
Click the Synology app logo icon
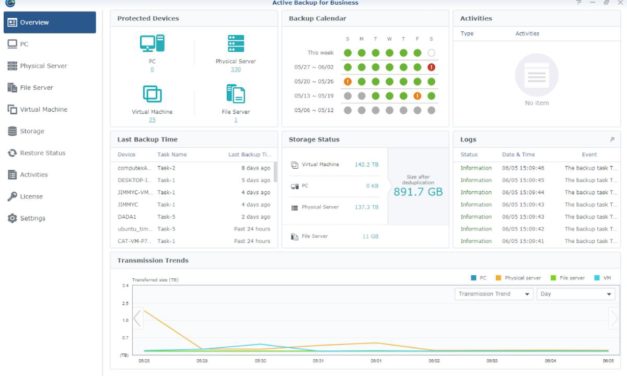(x=10, y=3)
